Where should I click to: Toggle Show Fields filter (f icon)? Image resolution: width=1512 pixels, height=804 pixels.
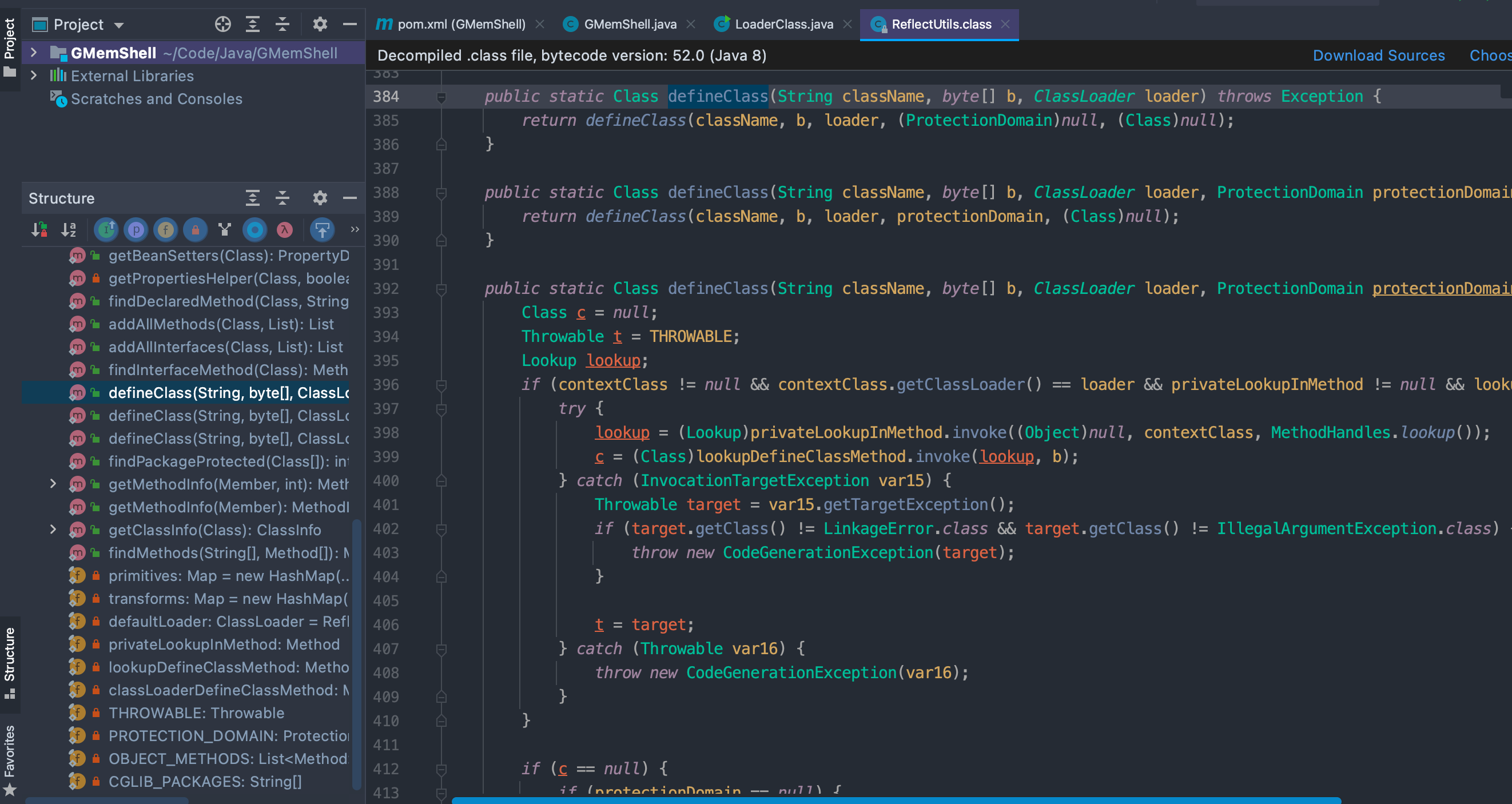click(165, 229)
